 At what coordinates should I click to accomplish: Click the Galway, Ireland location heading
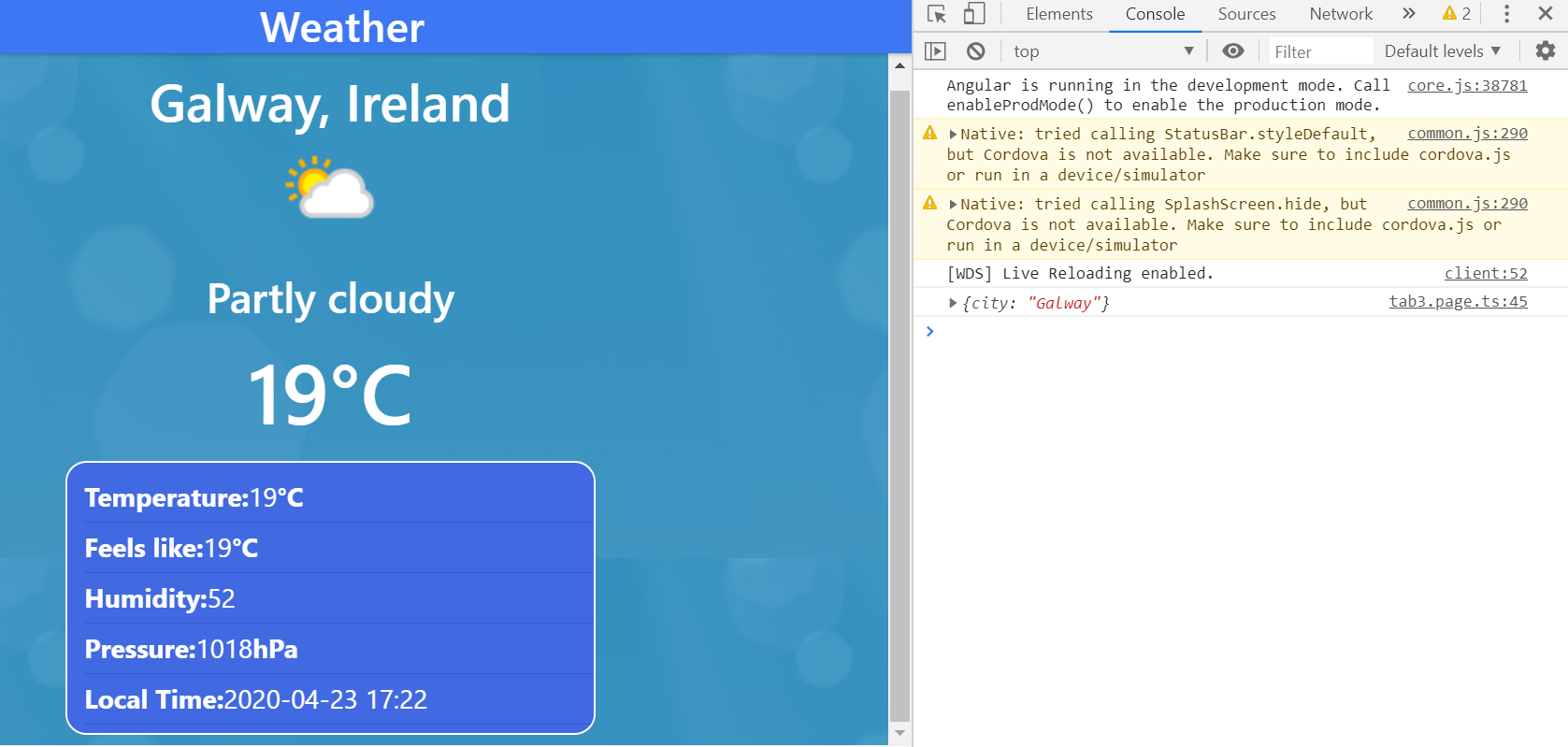click(330, 105)
